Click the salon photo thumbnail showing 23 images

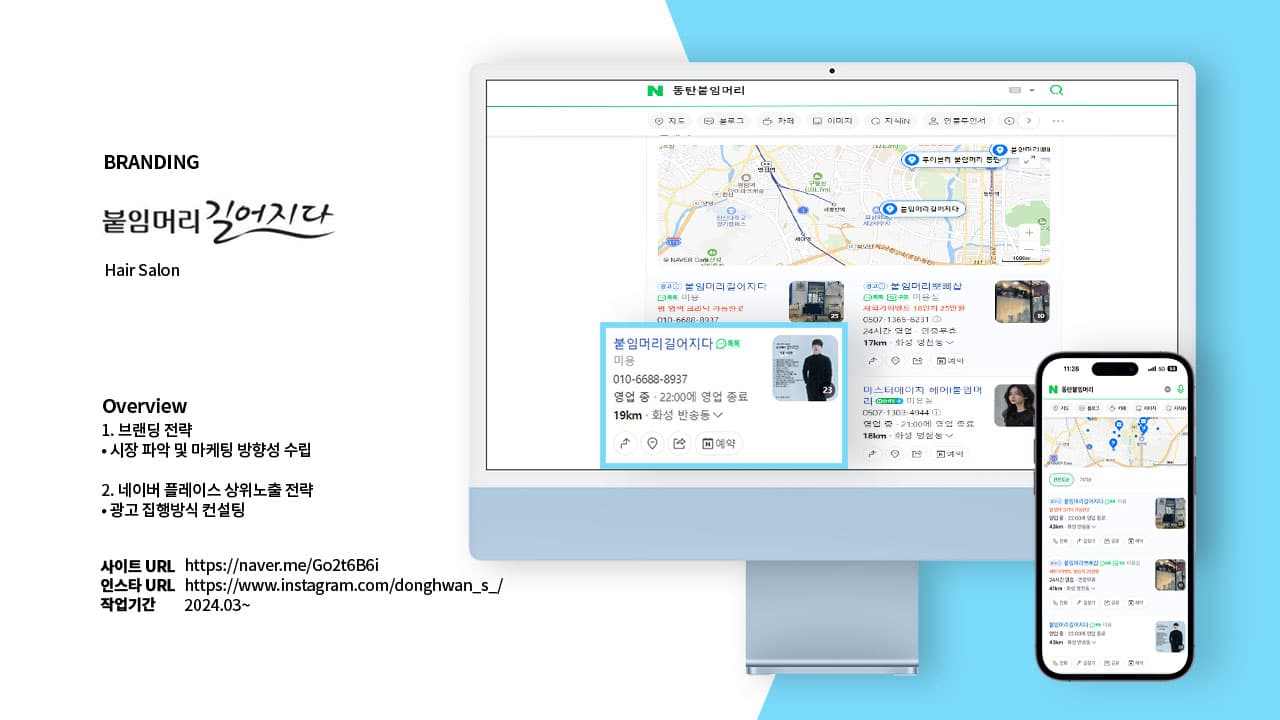[x=807, y=366]
